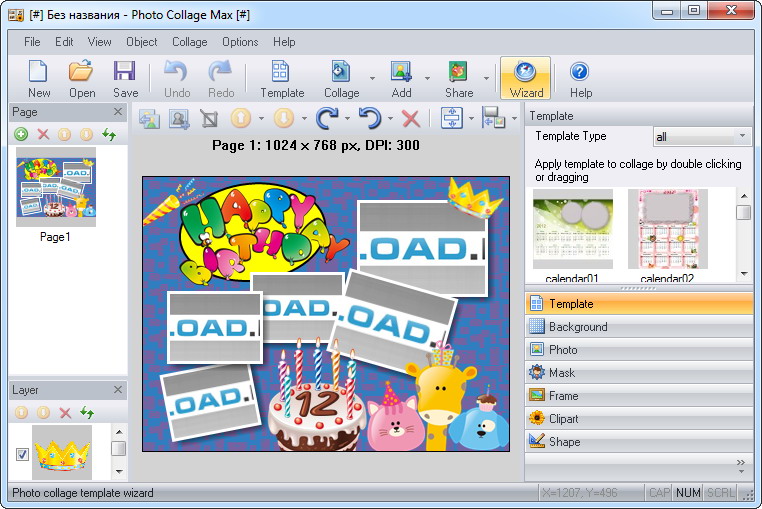Move page up in Page panel

pos(64,134)
